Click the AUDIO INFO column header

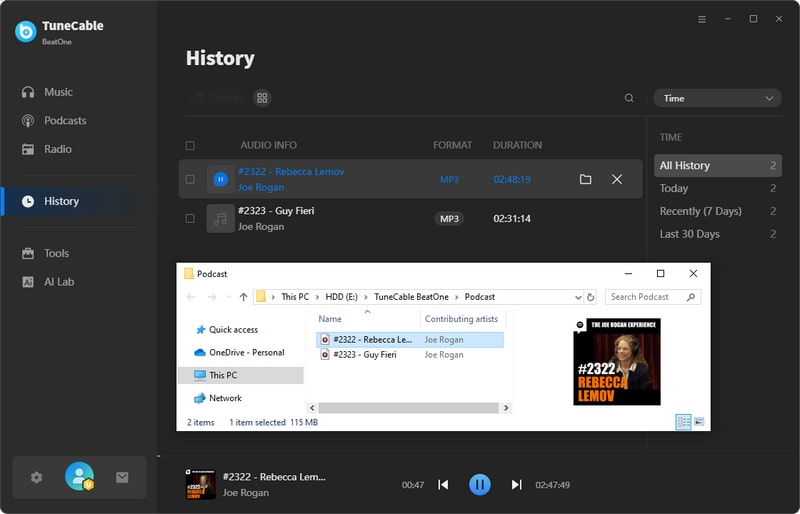point(268,145)
